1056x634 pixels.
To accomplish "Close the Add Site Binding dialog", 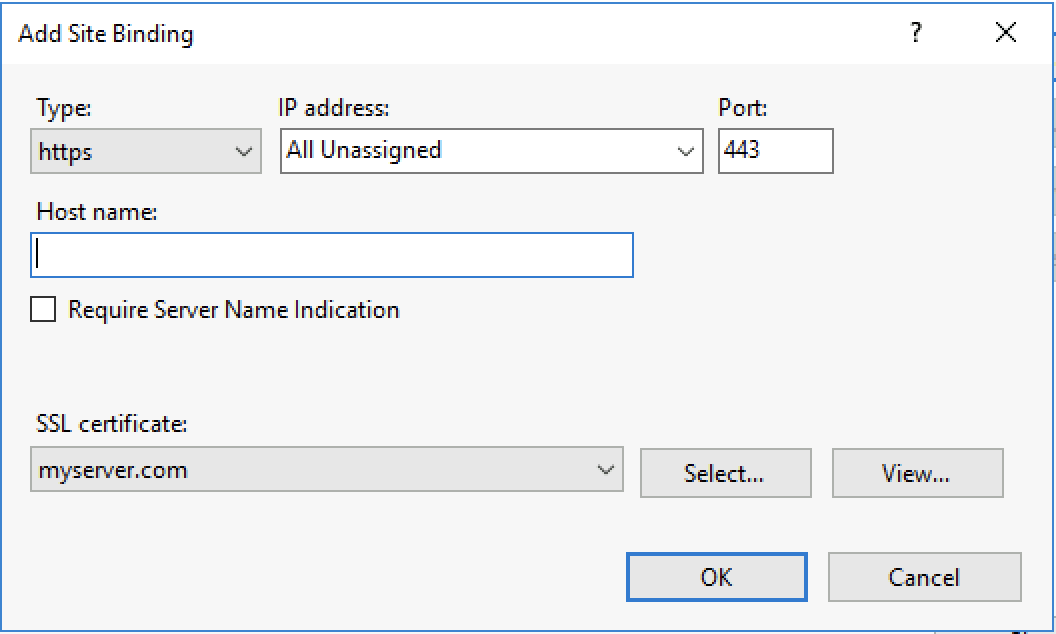I will coord(1006,34).
